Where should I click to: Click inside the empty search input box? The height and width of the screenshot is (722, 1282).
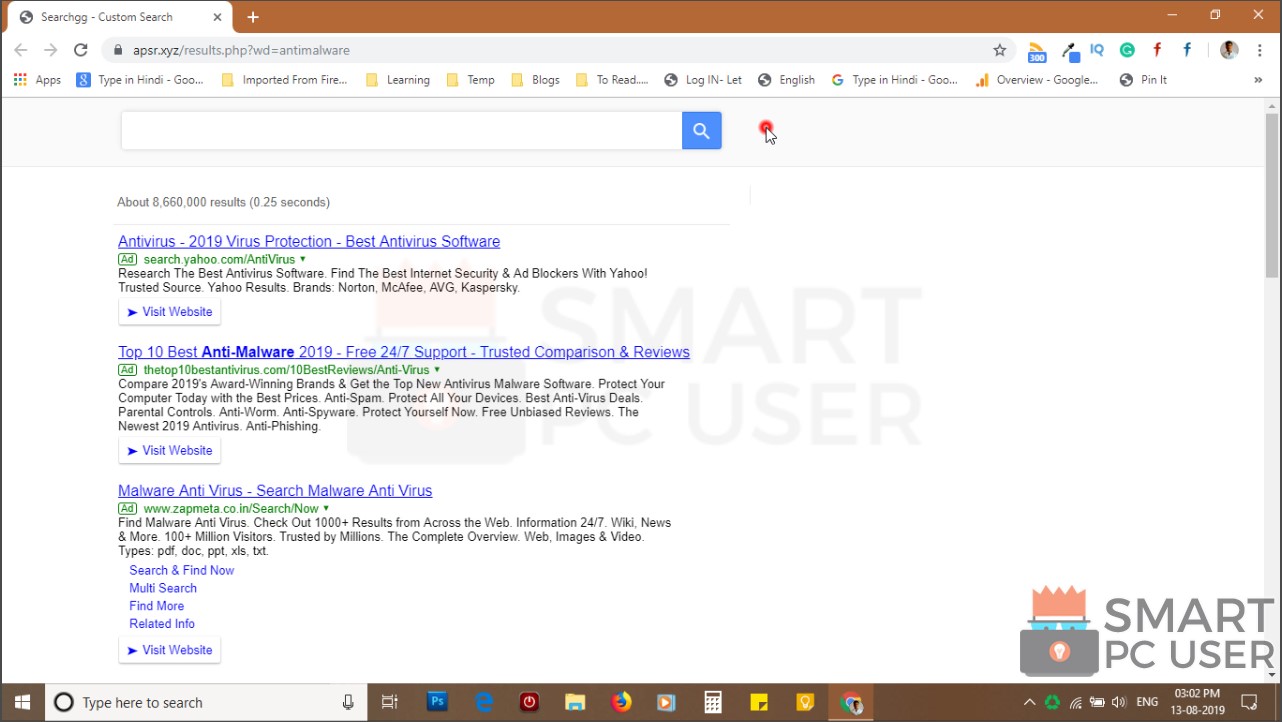point(400,130)
